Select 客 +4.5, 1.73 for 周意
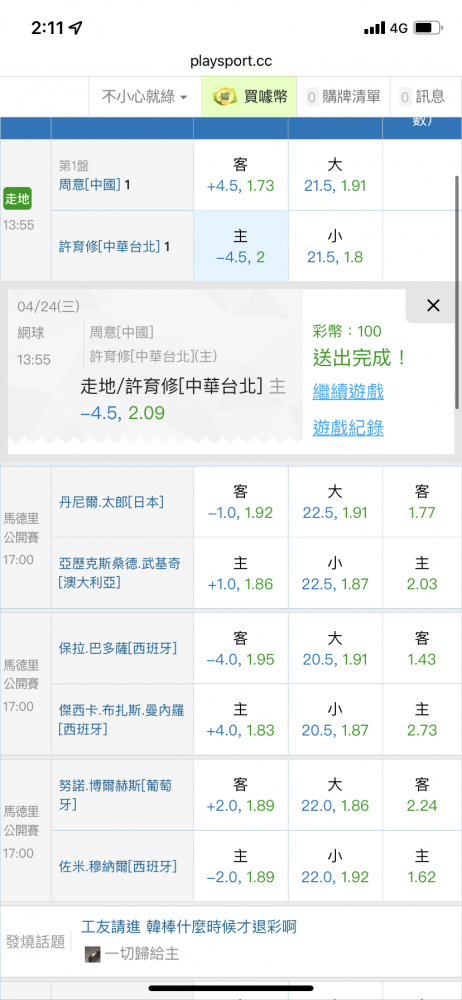Image resolution: width=462 pixels, height=1000 pixels. [x=241, y=175]
